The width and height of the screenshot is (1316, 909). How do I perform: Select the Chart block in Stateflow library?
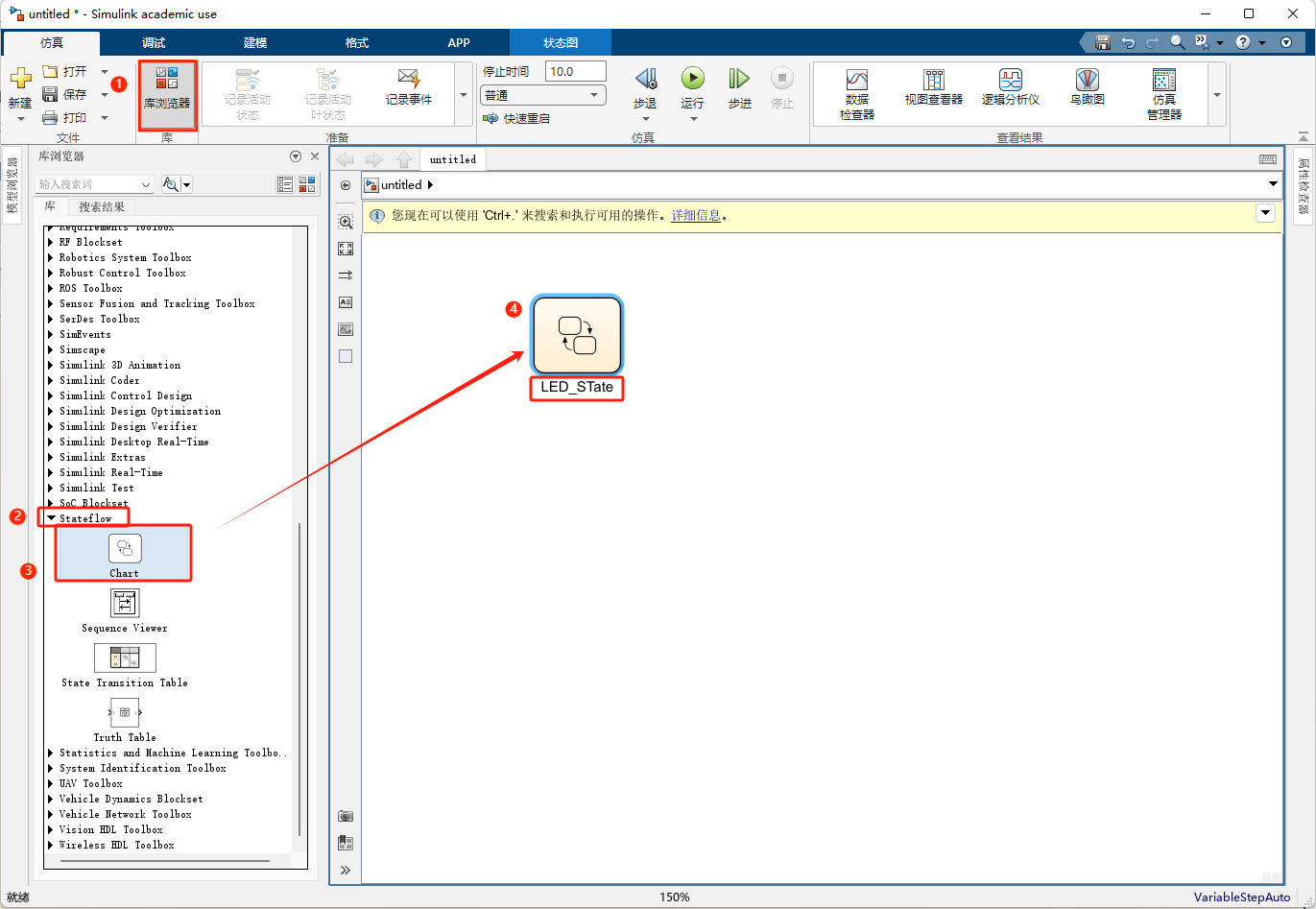pyautogui.click(x=124, y=555)
